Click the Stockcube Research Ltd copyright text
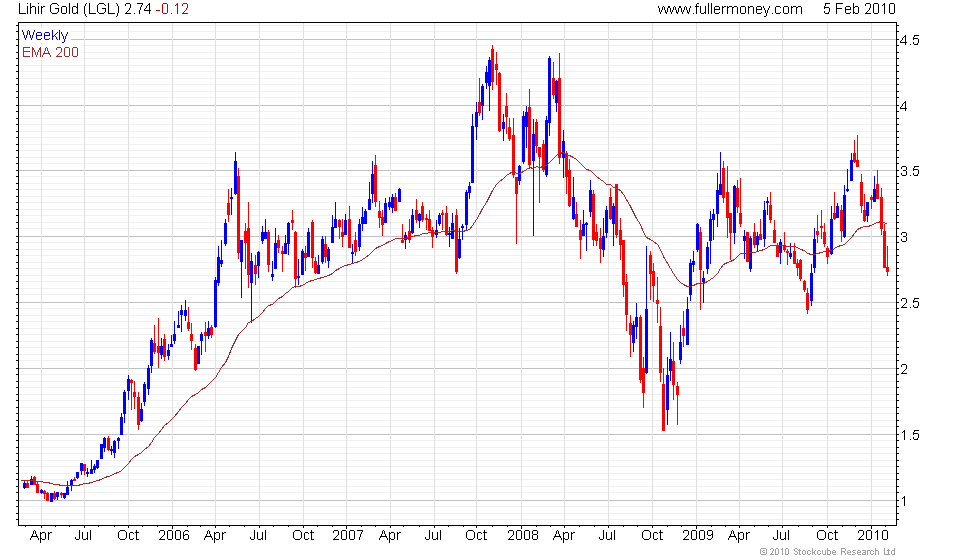Screen dimensions: 980x560 (x=828, y=552)
